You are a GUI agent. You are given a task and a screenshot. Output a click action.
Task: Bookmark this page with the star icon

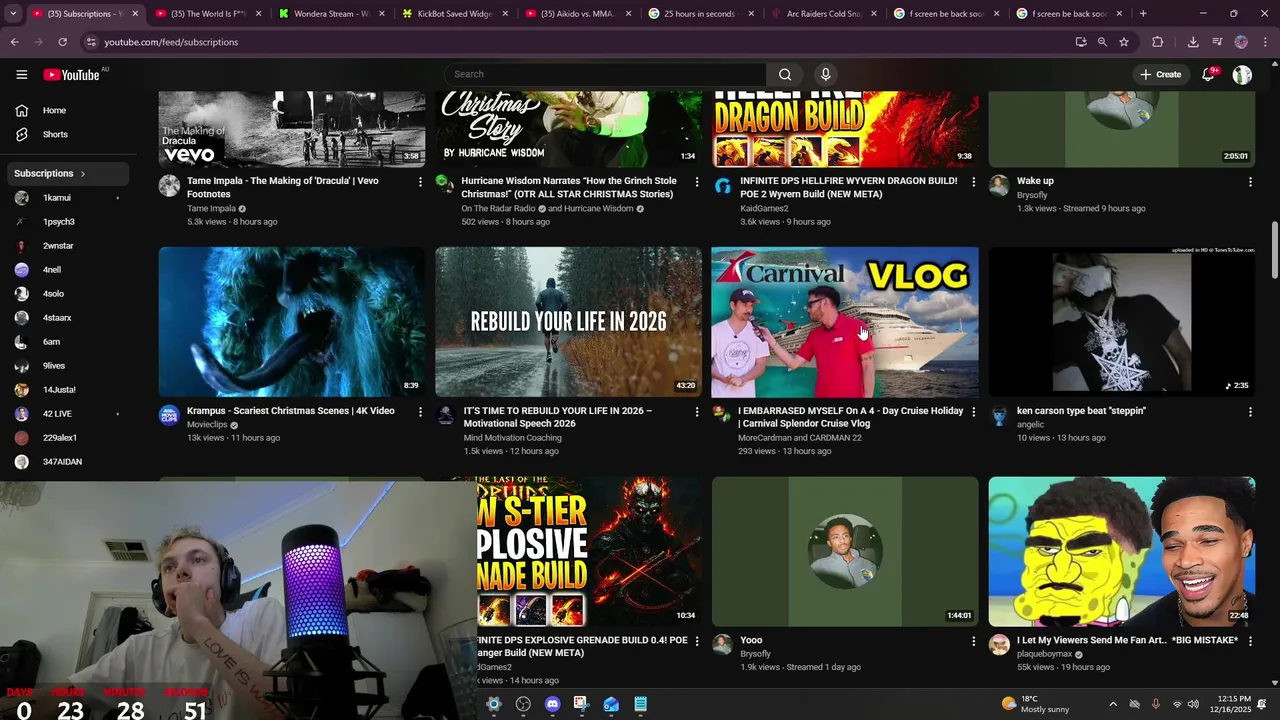pyautogui.click(x=1124, y=42)
